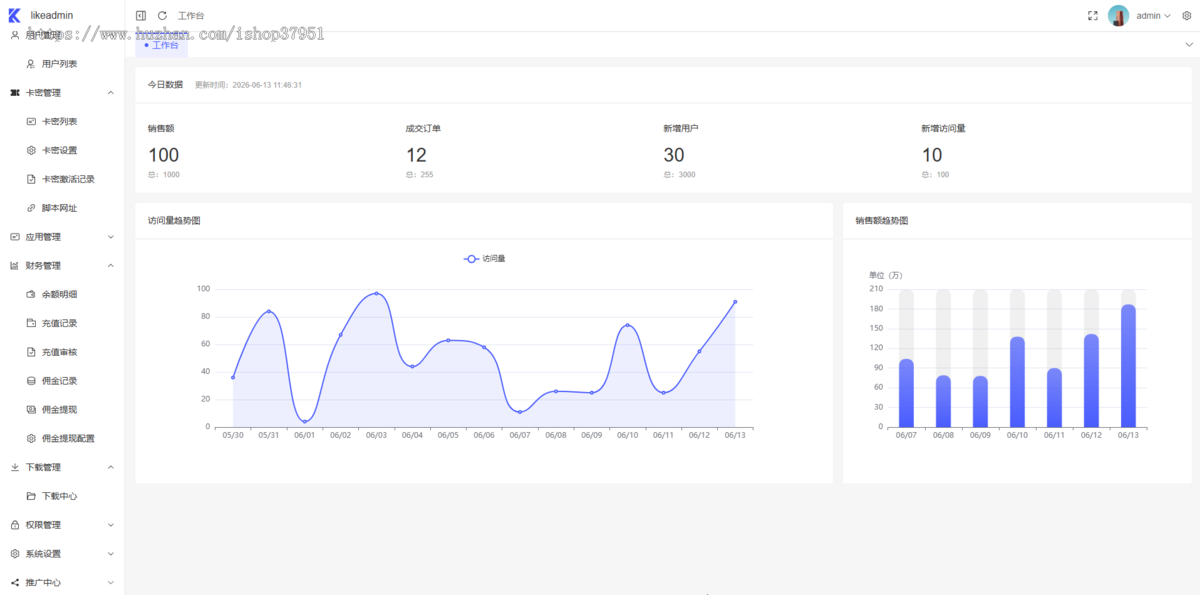
Task: Click the 06/10 bar in sales chart
Action: (1017, 382)
